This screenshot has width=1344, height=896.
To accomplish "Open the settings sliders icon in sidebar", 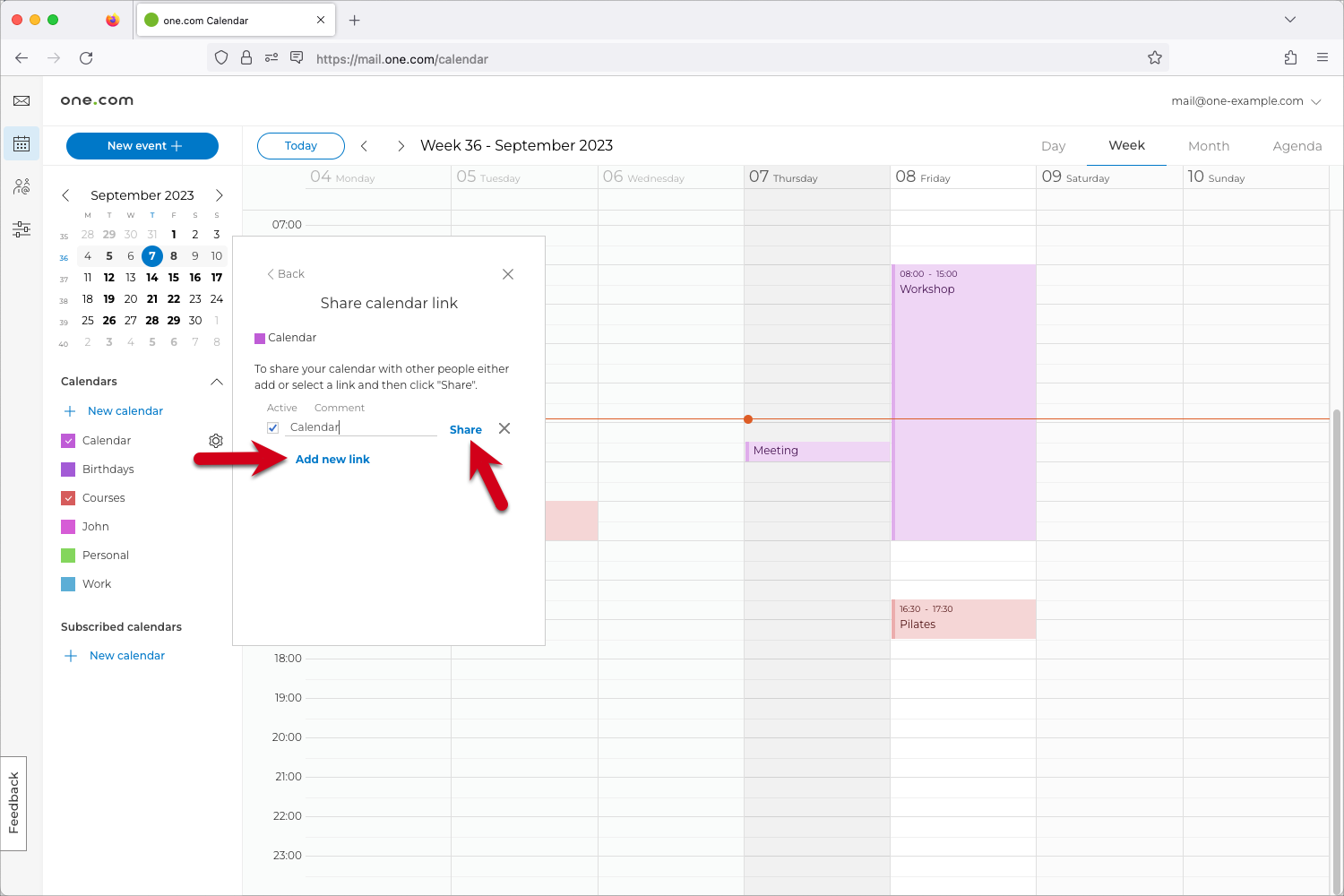I will pos(22,229).
